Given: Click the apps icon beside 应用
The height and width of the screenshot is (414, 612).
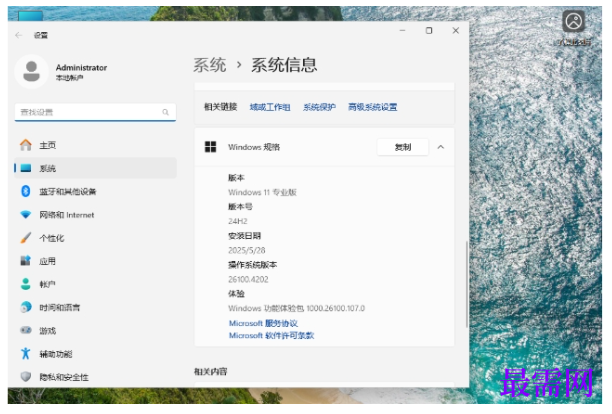Looking at the screenshot, I should pos(26,261).
